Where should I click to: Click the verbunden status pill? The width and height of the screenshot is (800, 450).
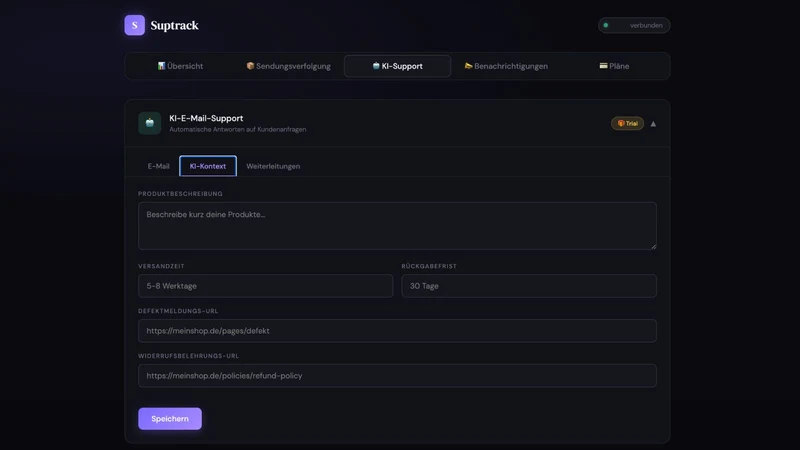[634, 25]
